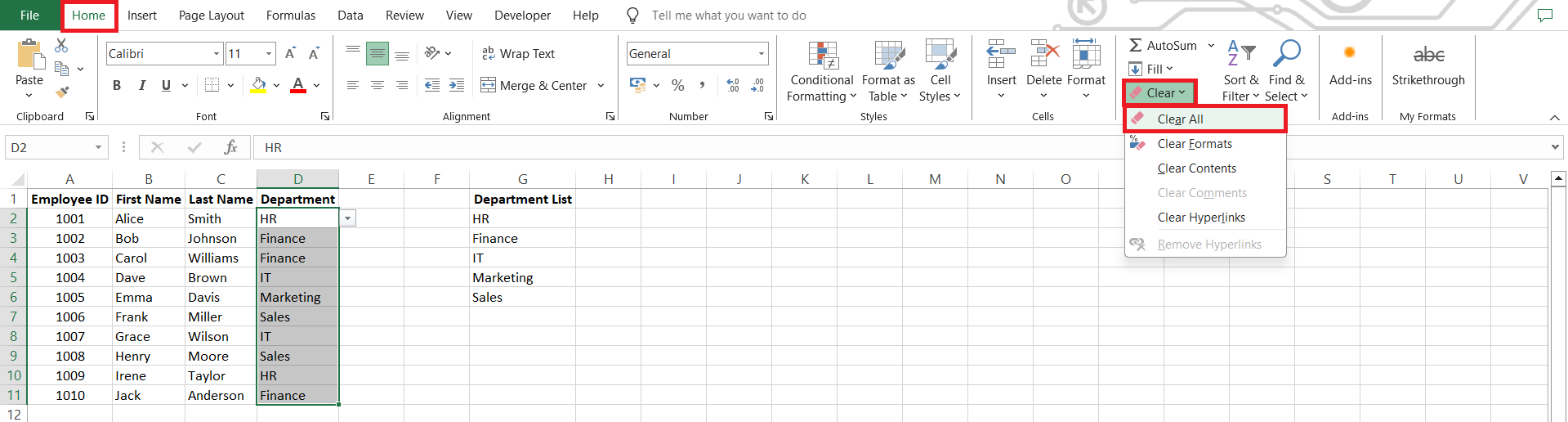Screen dimensions: 1568x422
Task: Decrease indent in the Alignment group
Action: [x=432, y=85]
